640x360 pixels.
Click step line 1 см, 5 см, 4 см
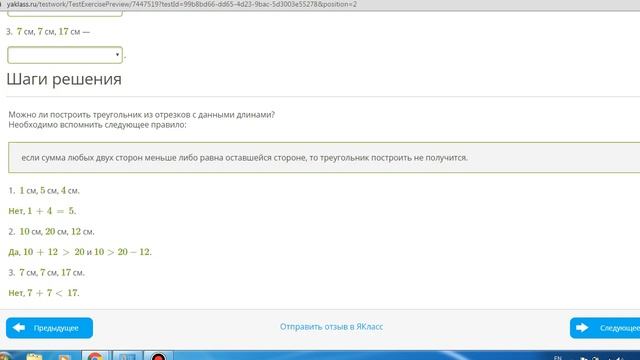[x=44, y=191]
